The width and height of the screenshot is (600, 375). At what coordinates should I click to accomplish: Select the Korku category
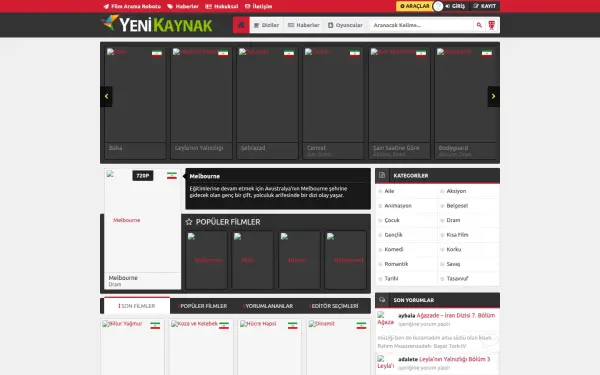(x=453, y=249)
